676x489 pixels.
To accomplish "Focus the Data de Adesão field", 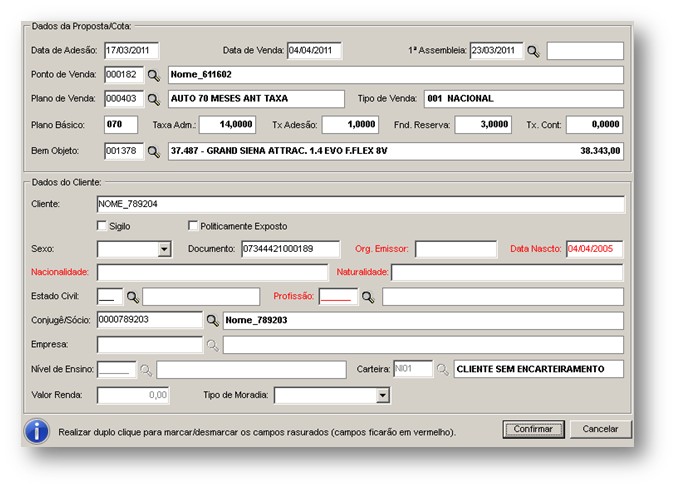I will pyautogui.click(x=131, y=50).
